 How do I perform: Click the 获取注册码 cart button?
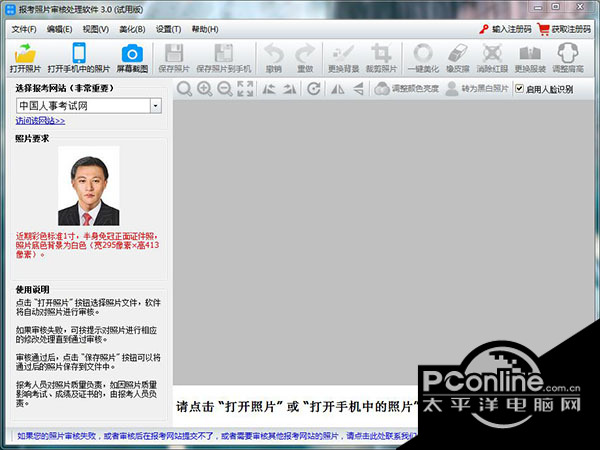point(563,29)
